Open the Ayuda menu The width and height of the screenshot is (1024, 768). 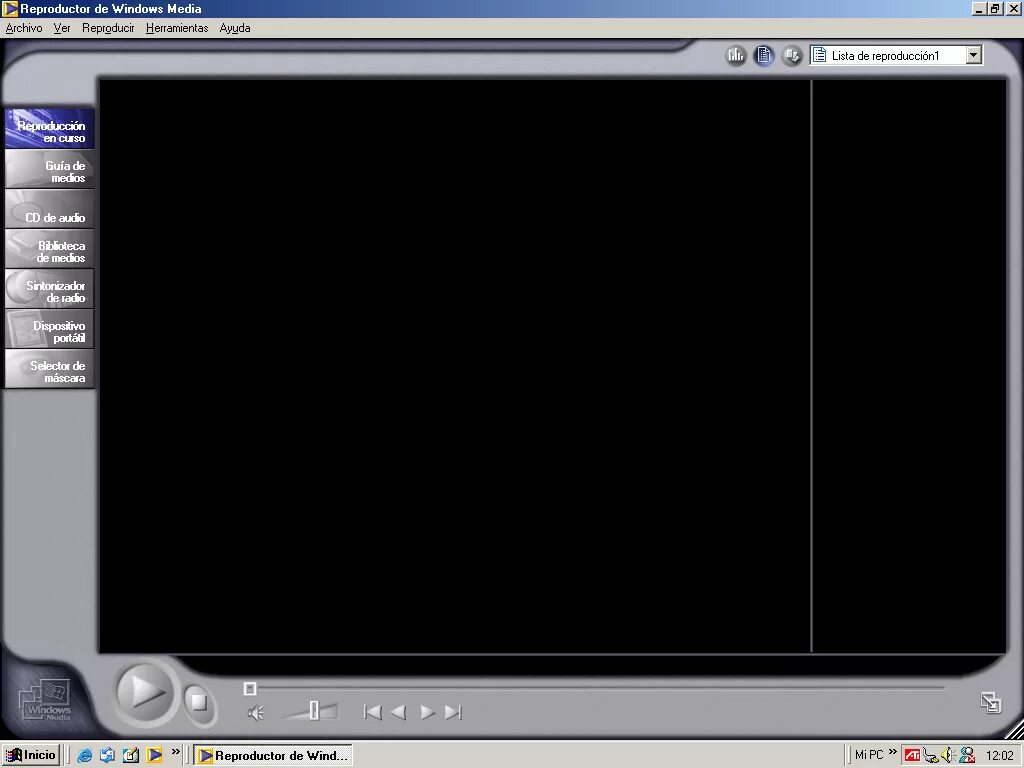coord(235,28)
